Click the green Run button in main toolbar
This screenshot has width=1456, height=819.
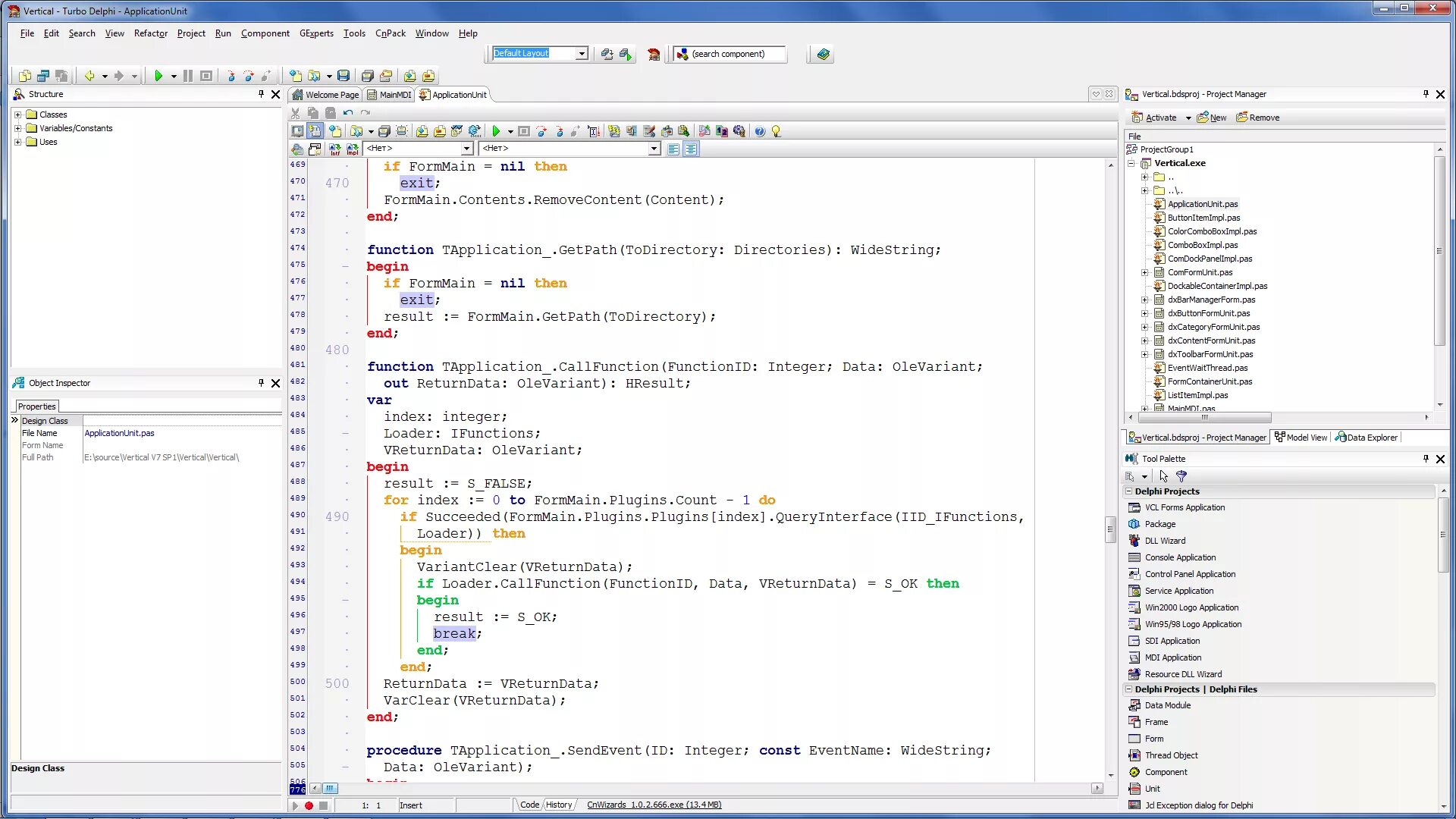tap(158, 76)
